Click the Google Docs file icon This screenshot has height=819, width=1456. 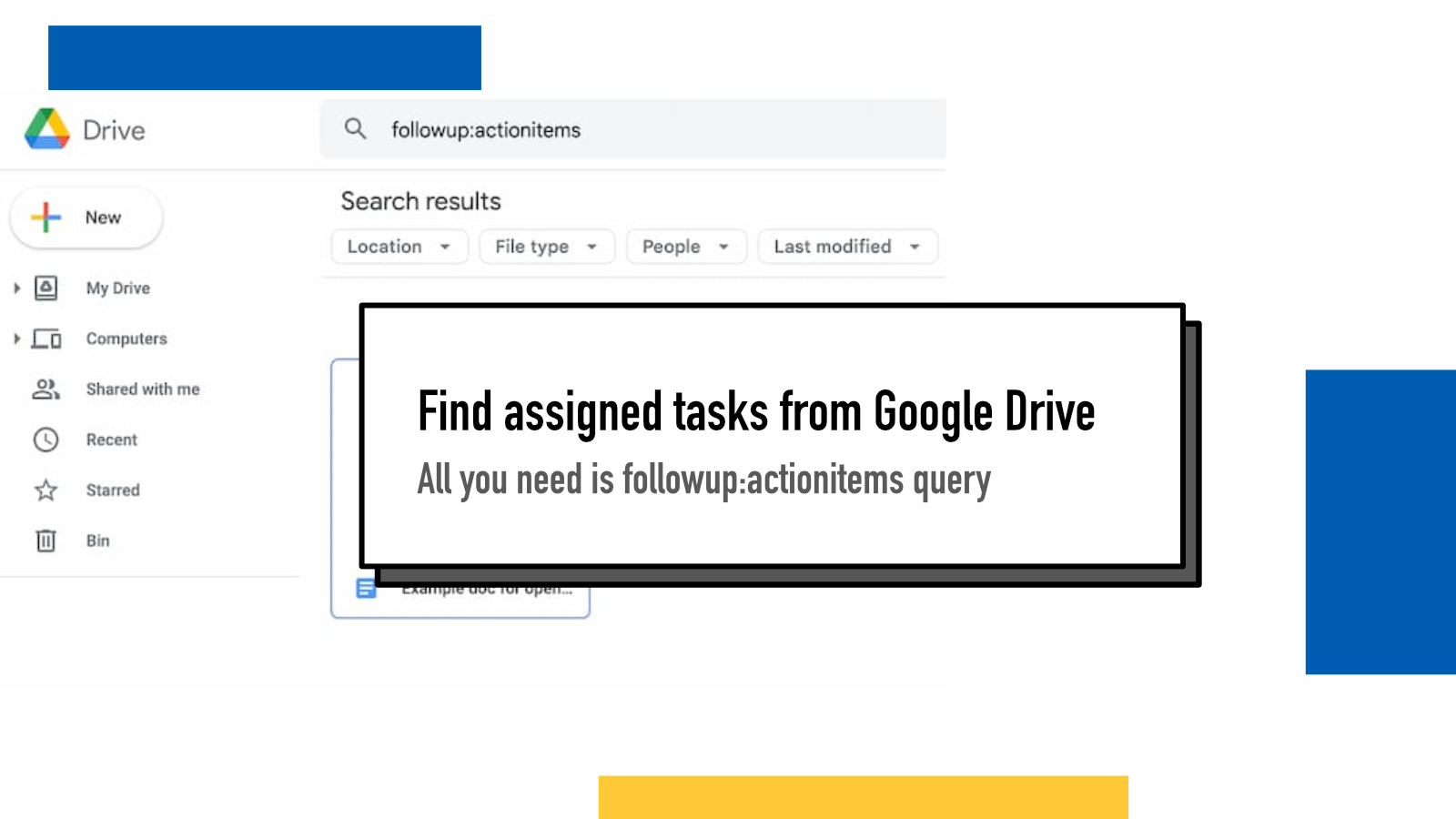366,588
